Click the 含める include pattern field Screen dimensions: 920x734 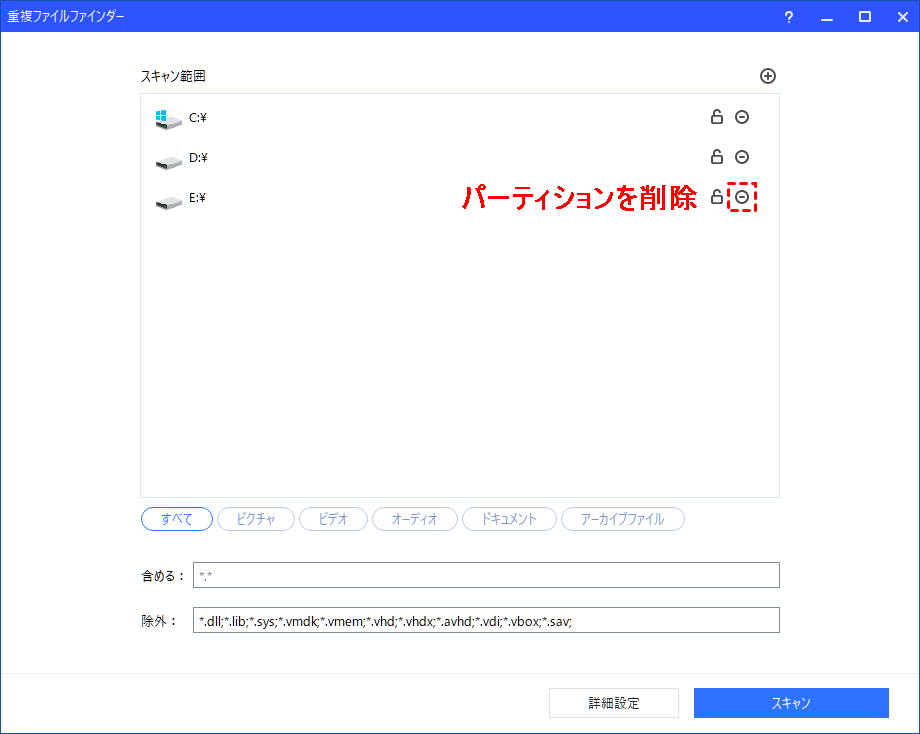click(486, 575)
